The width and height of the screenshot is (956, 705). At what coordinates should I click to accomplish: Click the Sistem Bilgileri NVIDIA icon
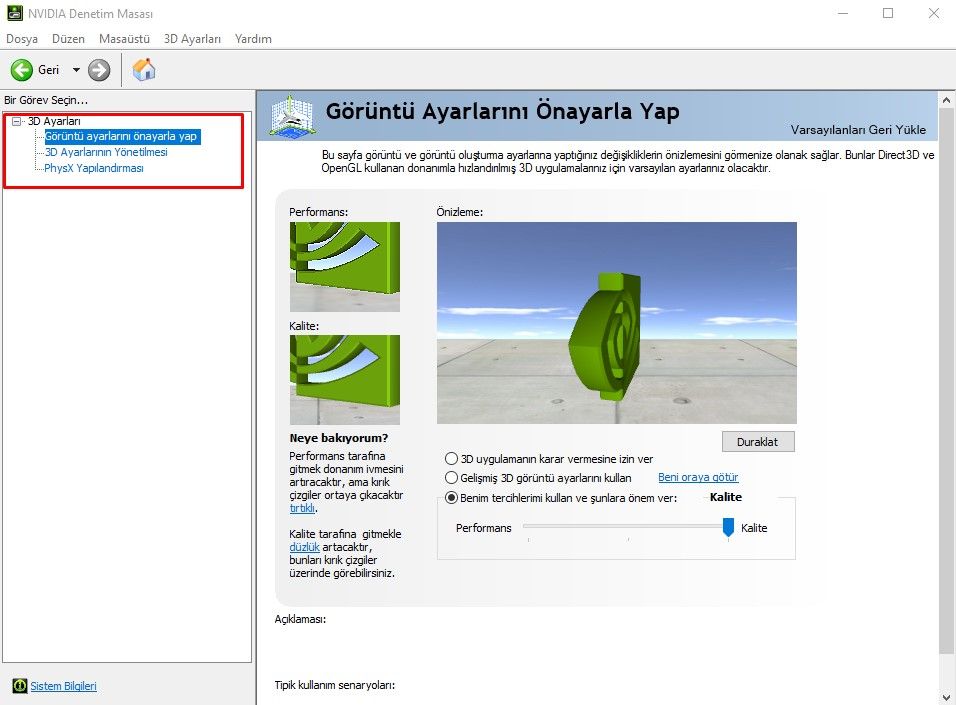click(20, 686)
